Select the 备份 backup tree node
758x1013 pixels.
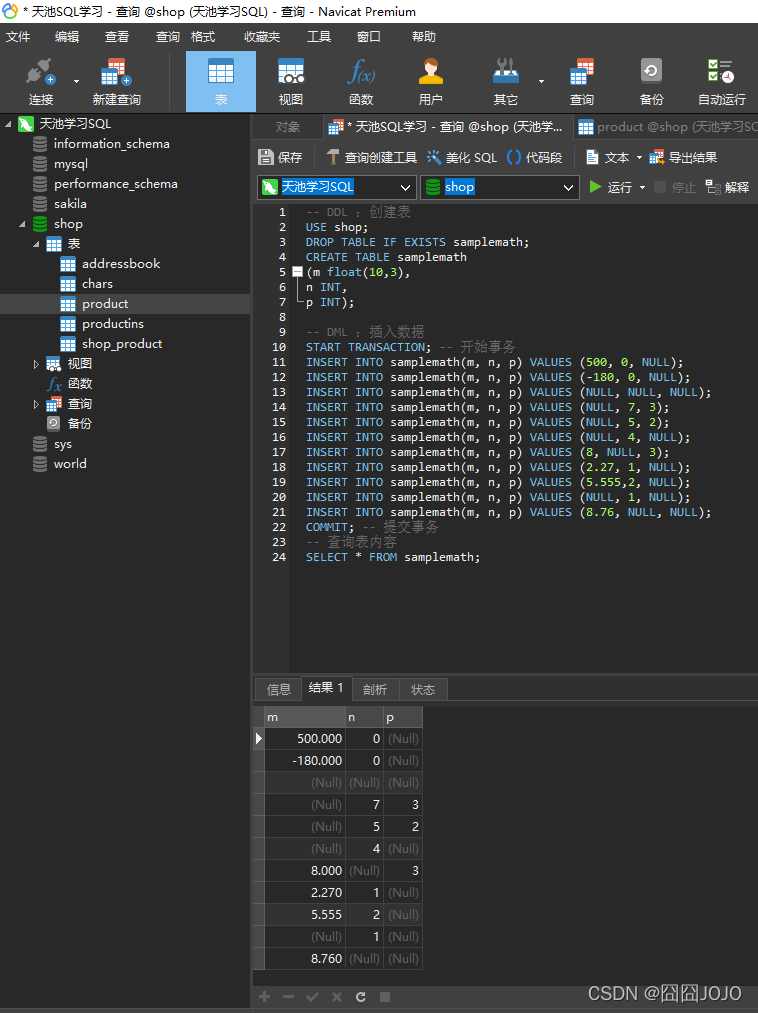point(79,424)
